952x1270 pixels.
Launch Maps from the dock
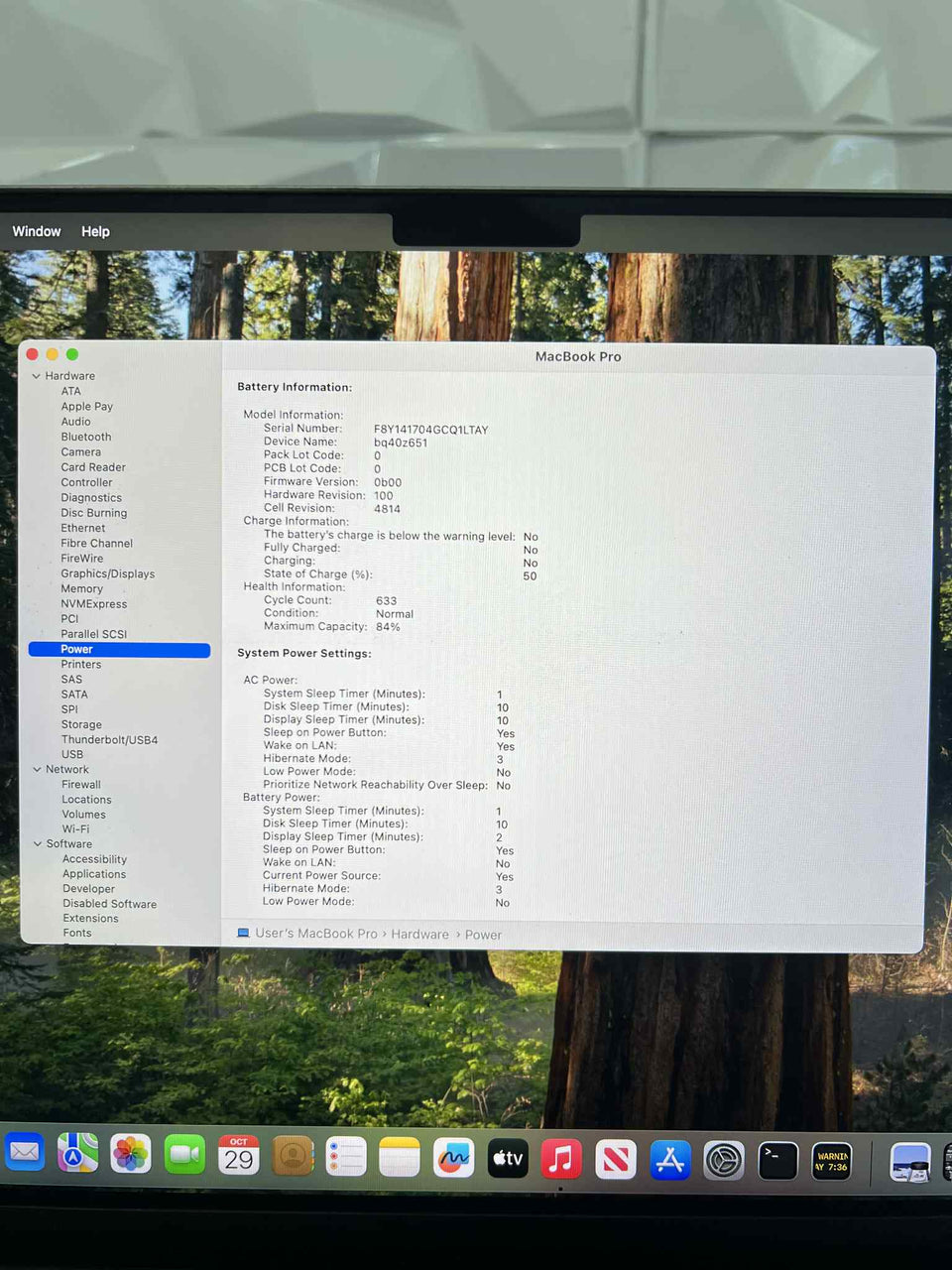(x=77, y=1153)
